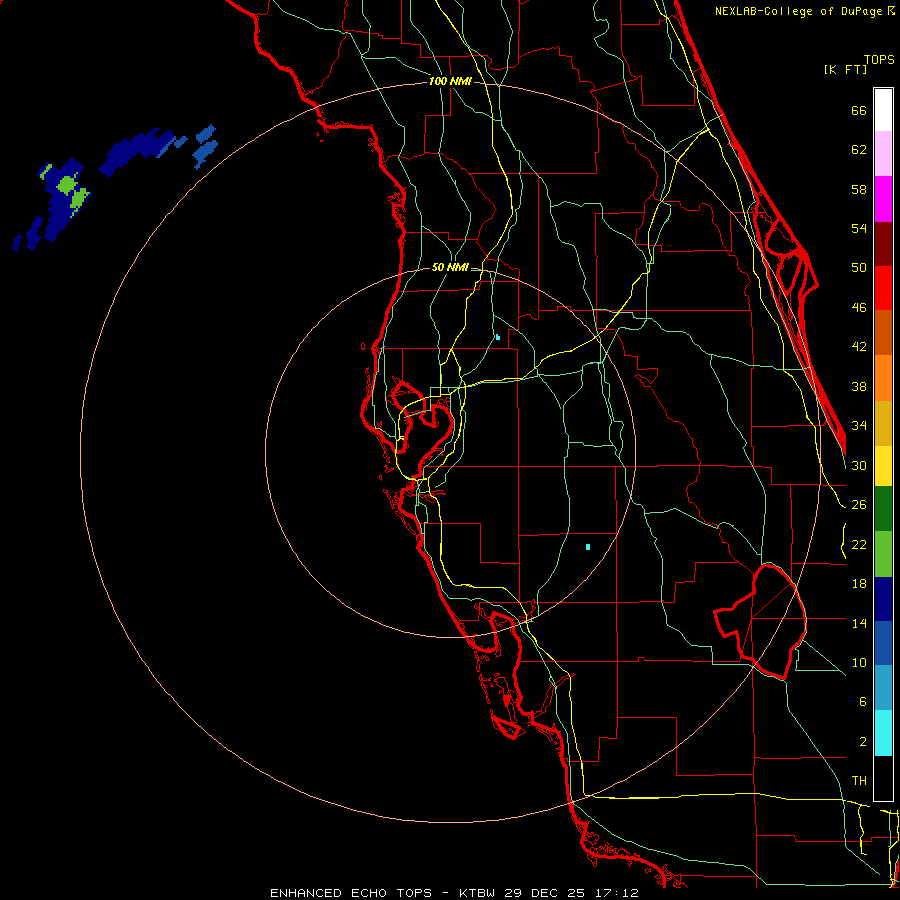Pick the bottom white TH legend swatch
Viewport: 900px width, 900px height.
[883, 778]
